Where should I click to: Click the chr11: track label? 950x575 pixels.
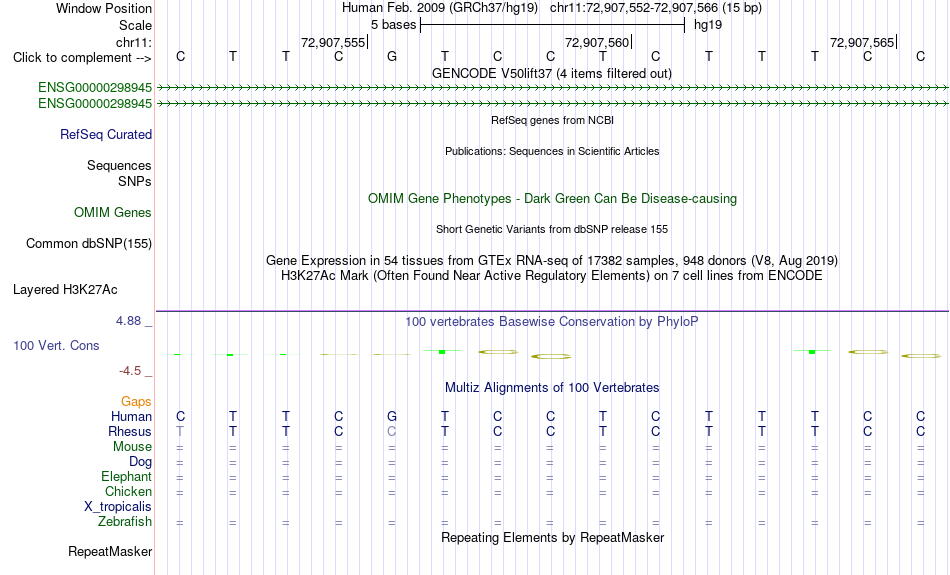click(x=133, y=42)
